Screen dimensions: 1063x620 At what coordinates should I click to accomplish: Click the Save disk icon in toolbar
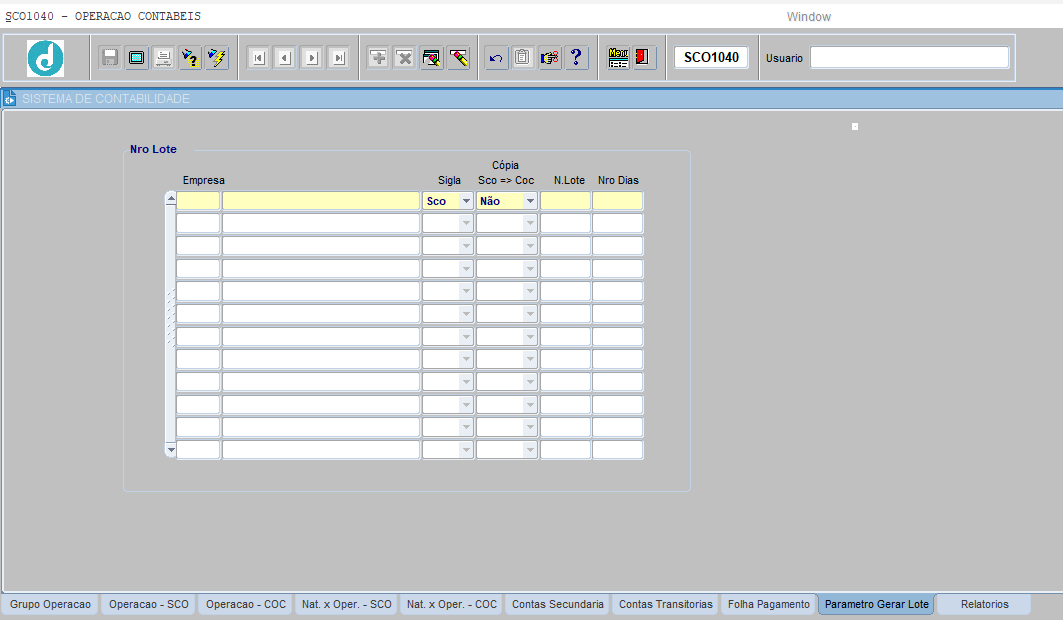point(110,58)
